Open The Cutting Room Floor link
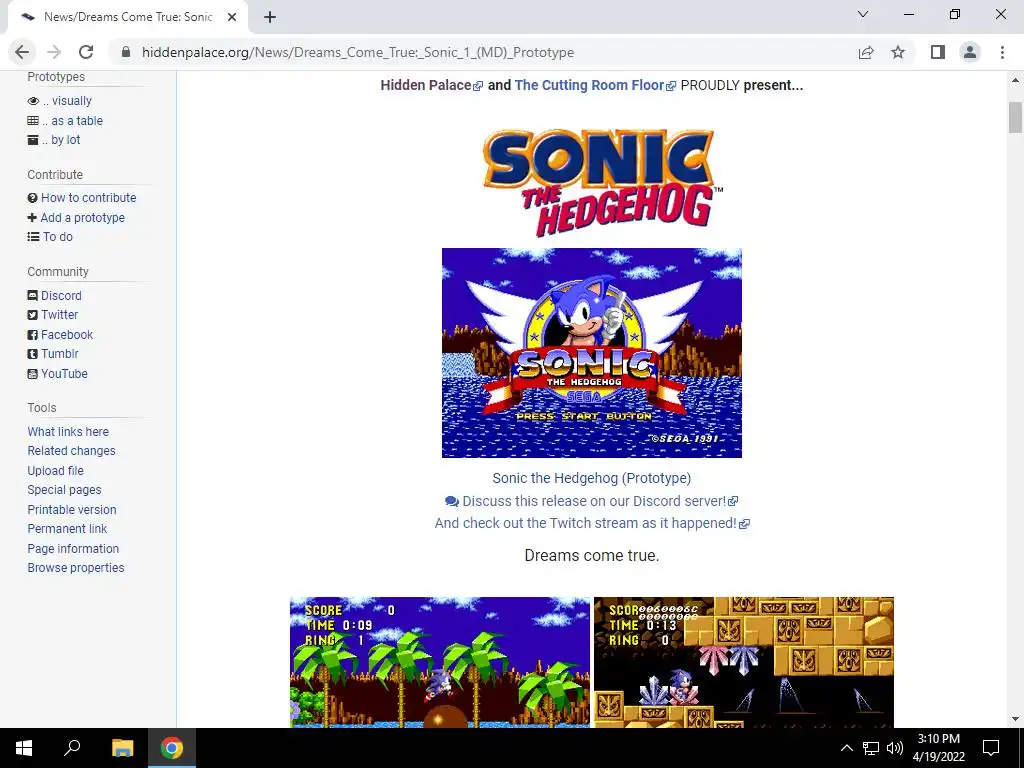 tap(595, 85)
